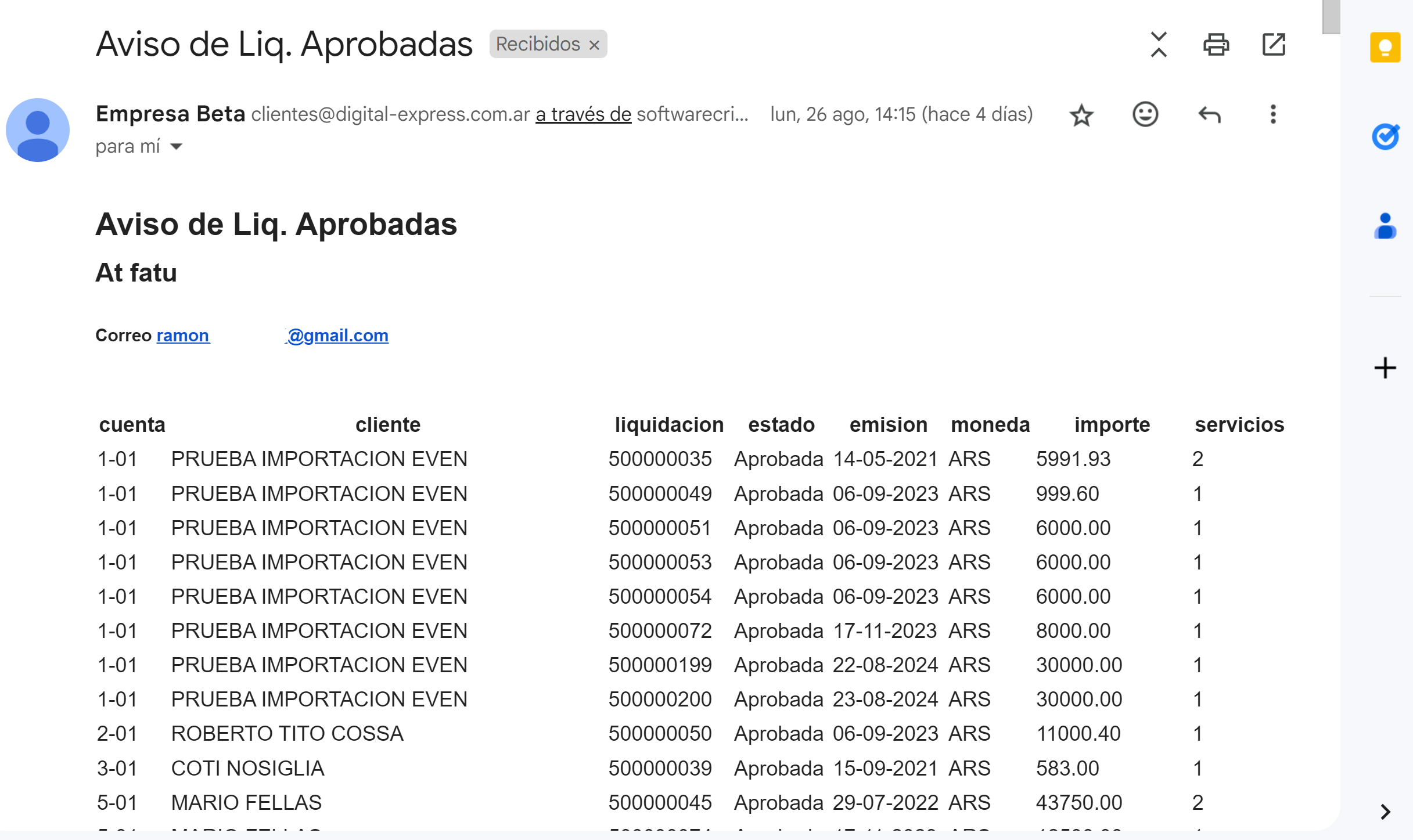
Task: Add an emoji reaction to the message
Action: [1145, 114]
